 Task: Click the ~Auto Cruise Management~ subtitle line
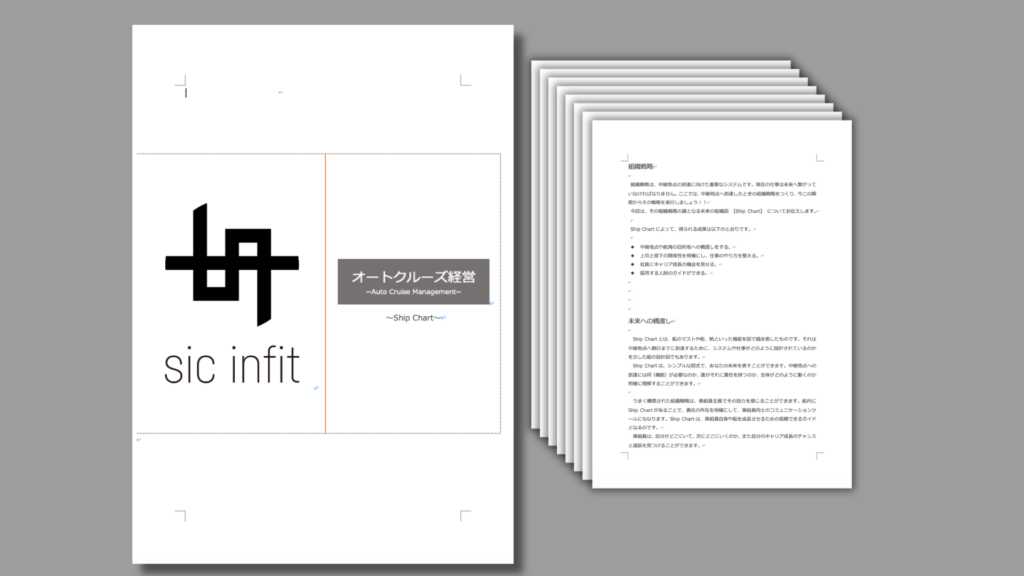point(413,292)
